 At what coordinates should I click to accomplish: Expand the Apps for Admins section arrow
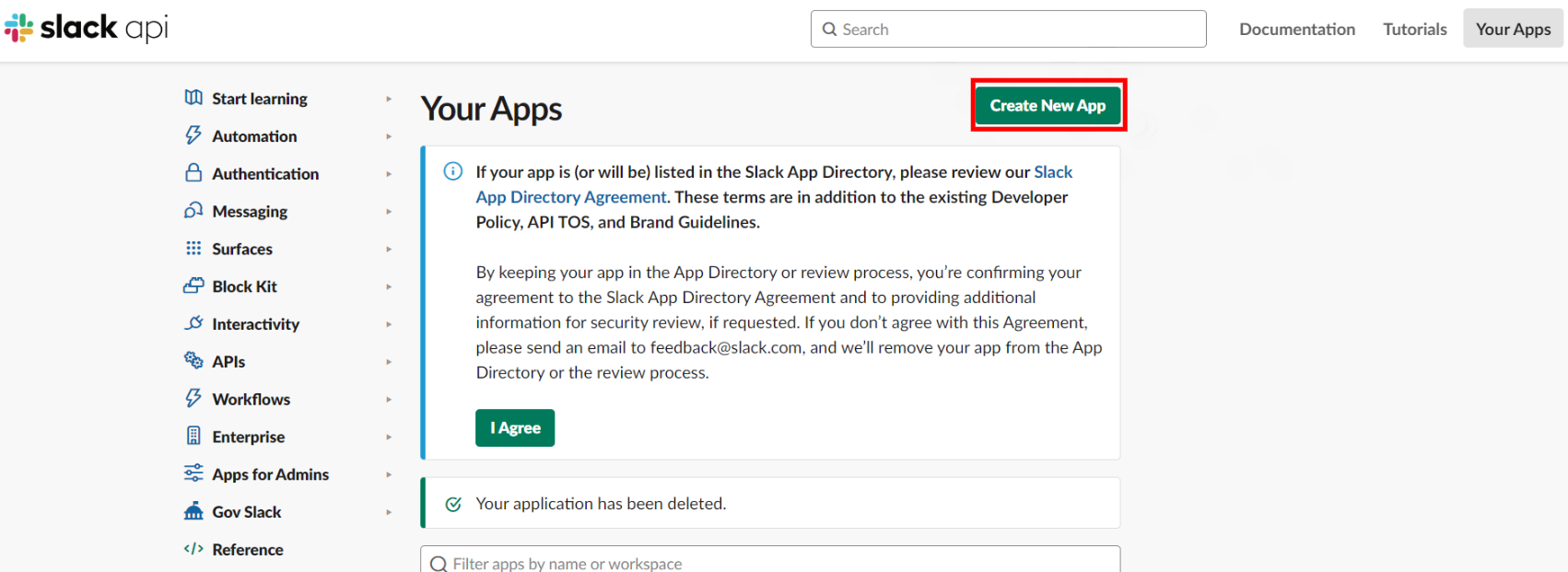click(x=389, y=474)
